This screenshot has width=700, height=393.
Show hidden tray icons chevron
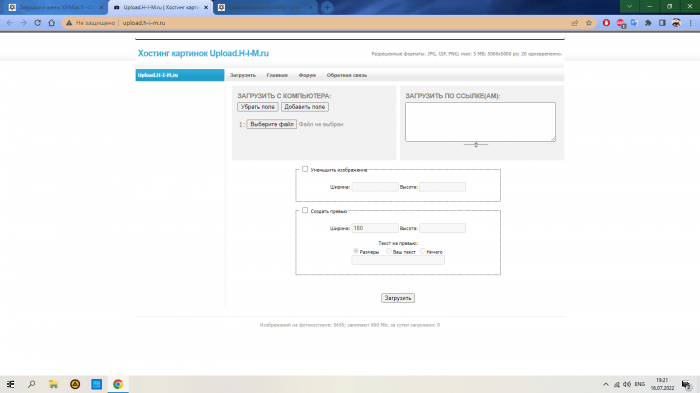coord(606,384)
